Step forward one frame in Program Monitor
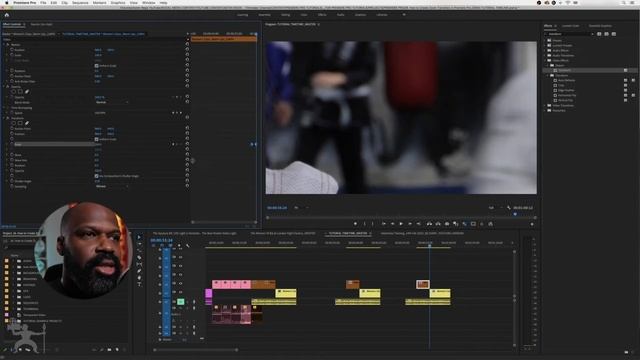The height and width of the screenshot is (360, 640). pos(410,224)
